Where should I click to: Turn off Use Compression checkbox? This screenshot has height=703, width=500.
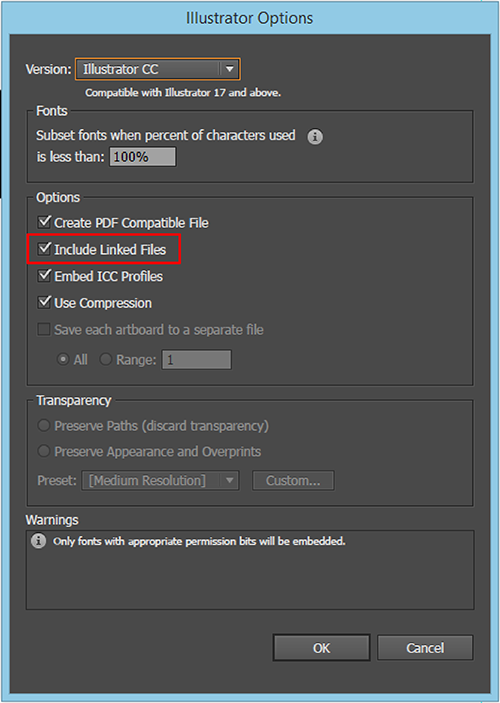point(44,302)
